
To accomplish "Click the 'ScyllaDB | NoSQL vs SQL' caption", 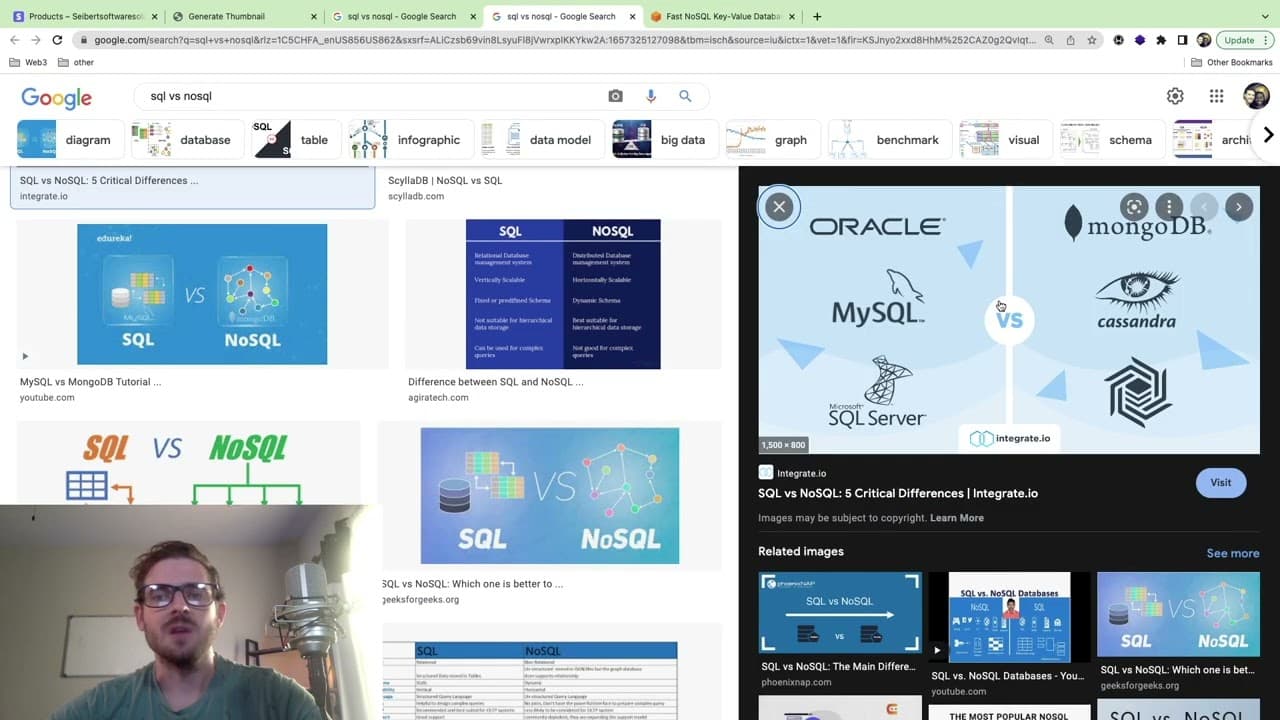I will tap(445, 180).
